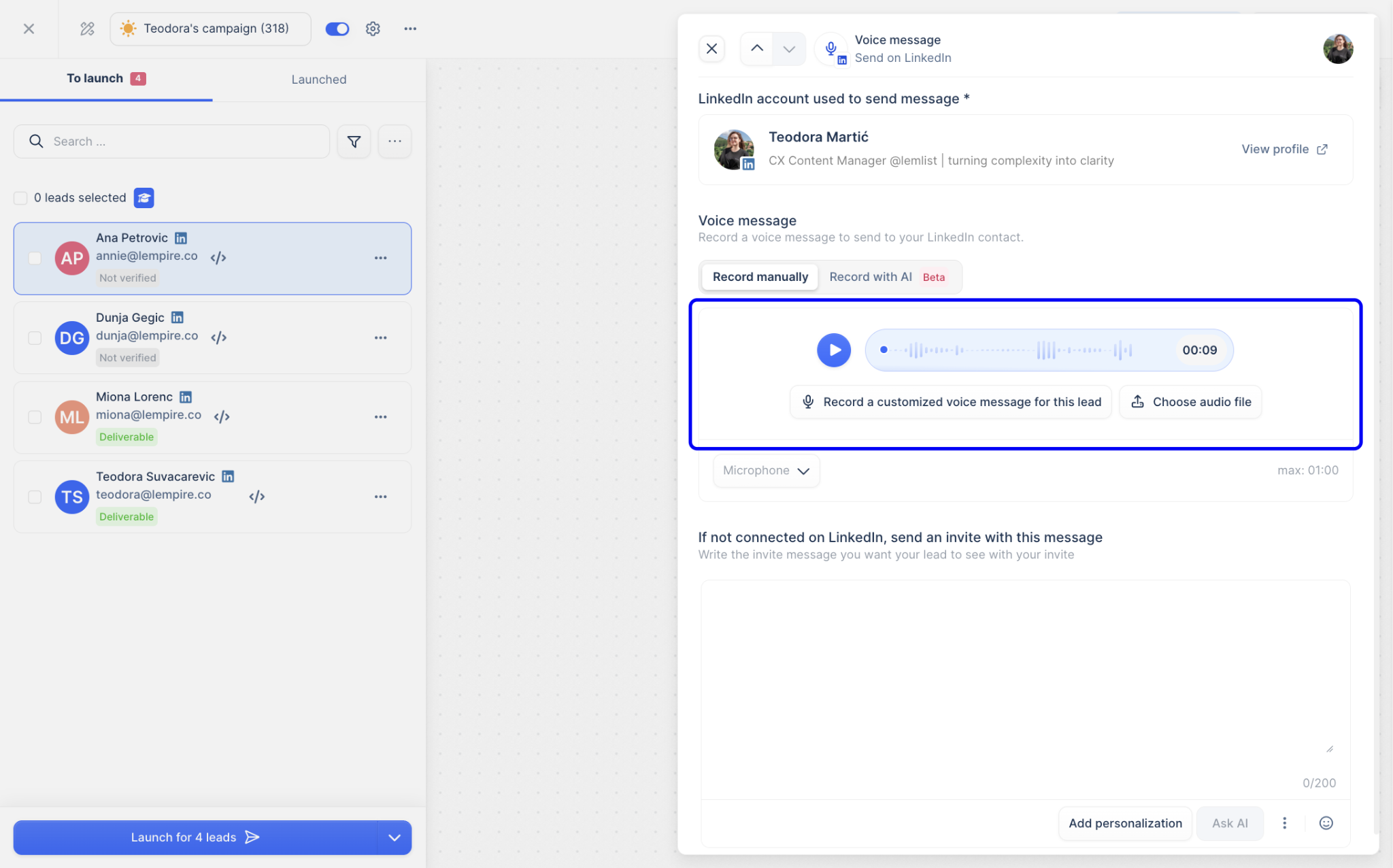Tick the checkbox for Teodora Suvacarevic
Screen dimensions: 1393x868
(35, 497)
